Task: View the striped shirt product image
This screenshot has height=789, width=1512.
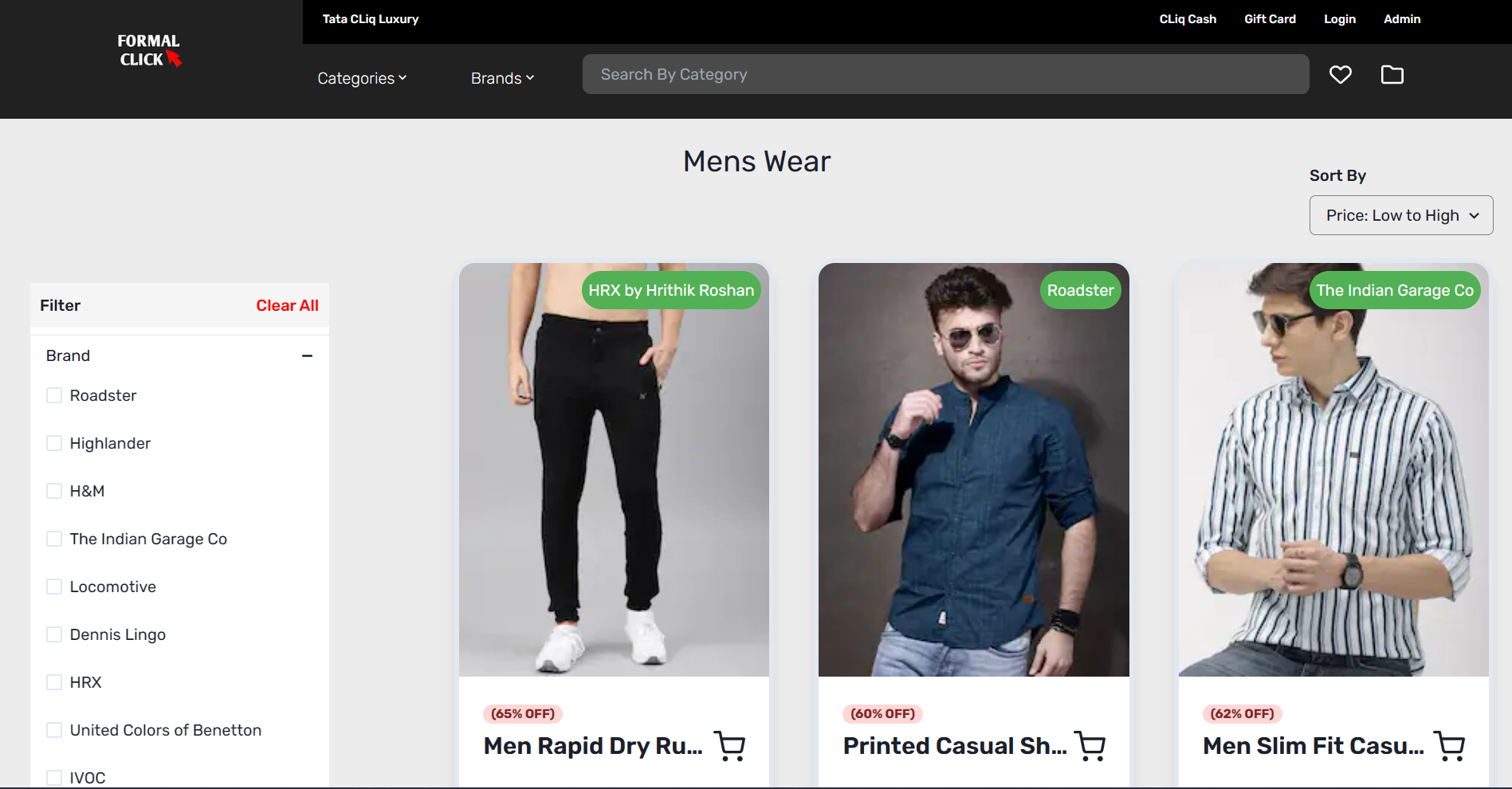Action: tap(1333, 469)
